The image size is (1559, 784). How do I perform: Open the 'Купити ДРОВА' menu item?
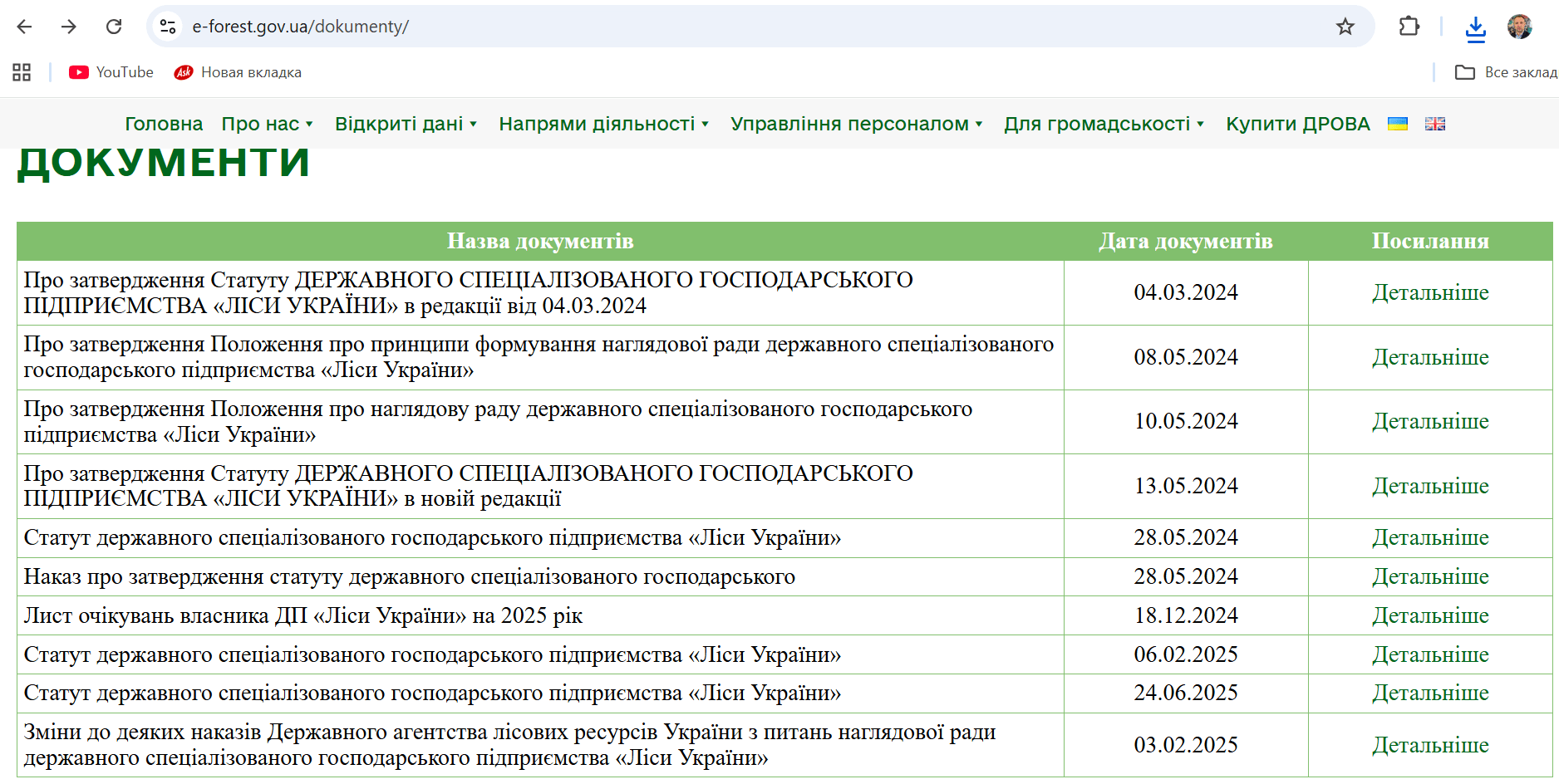pos(1297,124)
